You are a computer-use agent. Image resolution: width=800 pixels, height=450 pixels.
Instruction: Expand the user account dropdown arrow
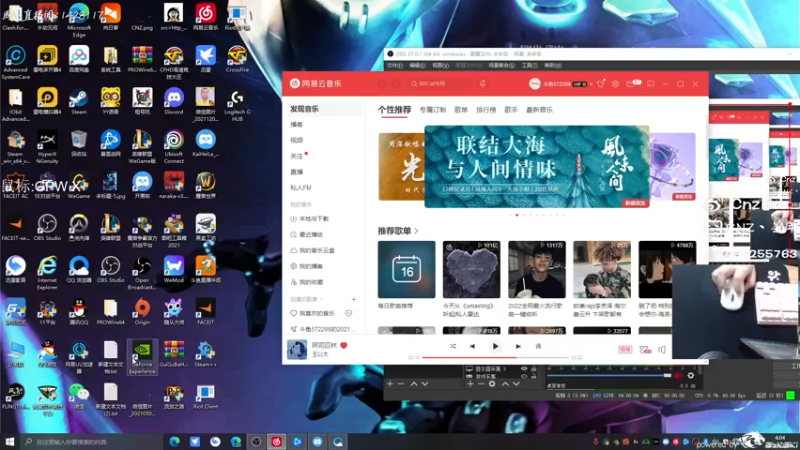click(x=591, y=84)
